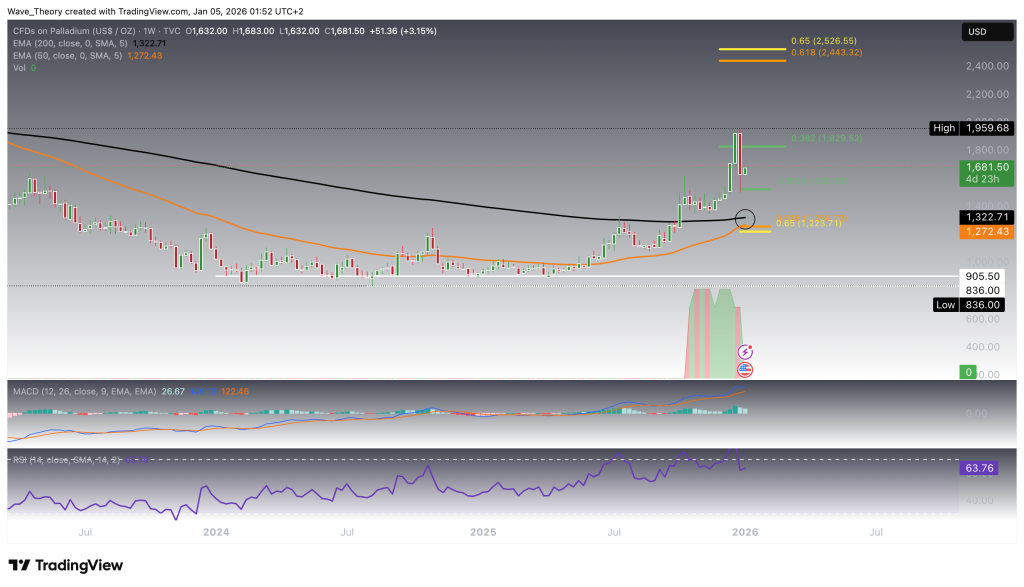Click the black circle marking the EMA crossover
Viewport: 1024px width, 587px height.
coord(745,218)
